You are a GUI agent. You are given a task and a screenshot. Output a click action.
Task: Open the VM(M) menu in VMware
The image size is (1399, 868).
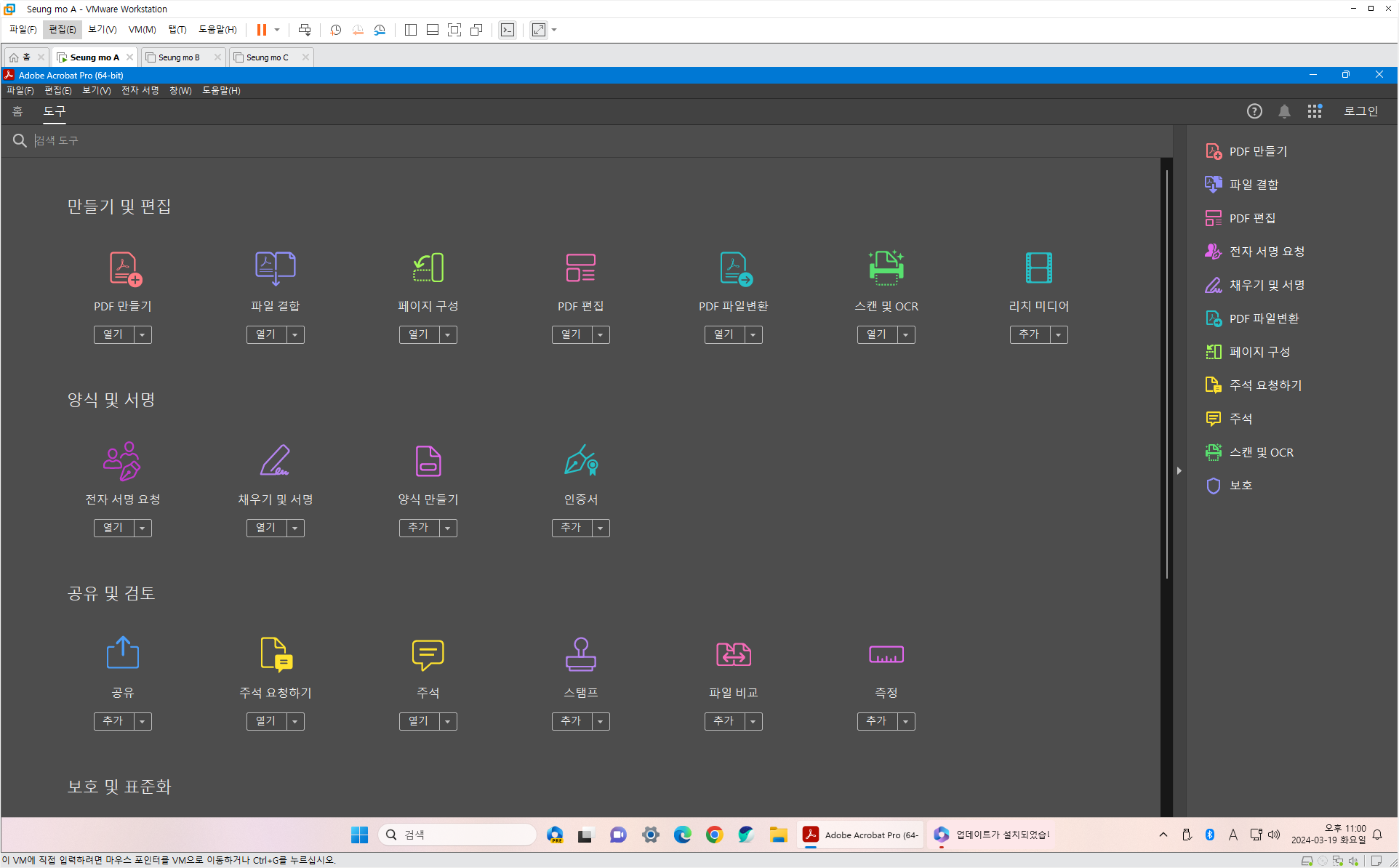coord(142,30)
